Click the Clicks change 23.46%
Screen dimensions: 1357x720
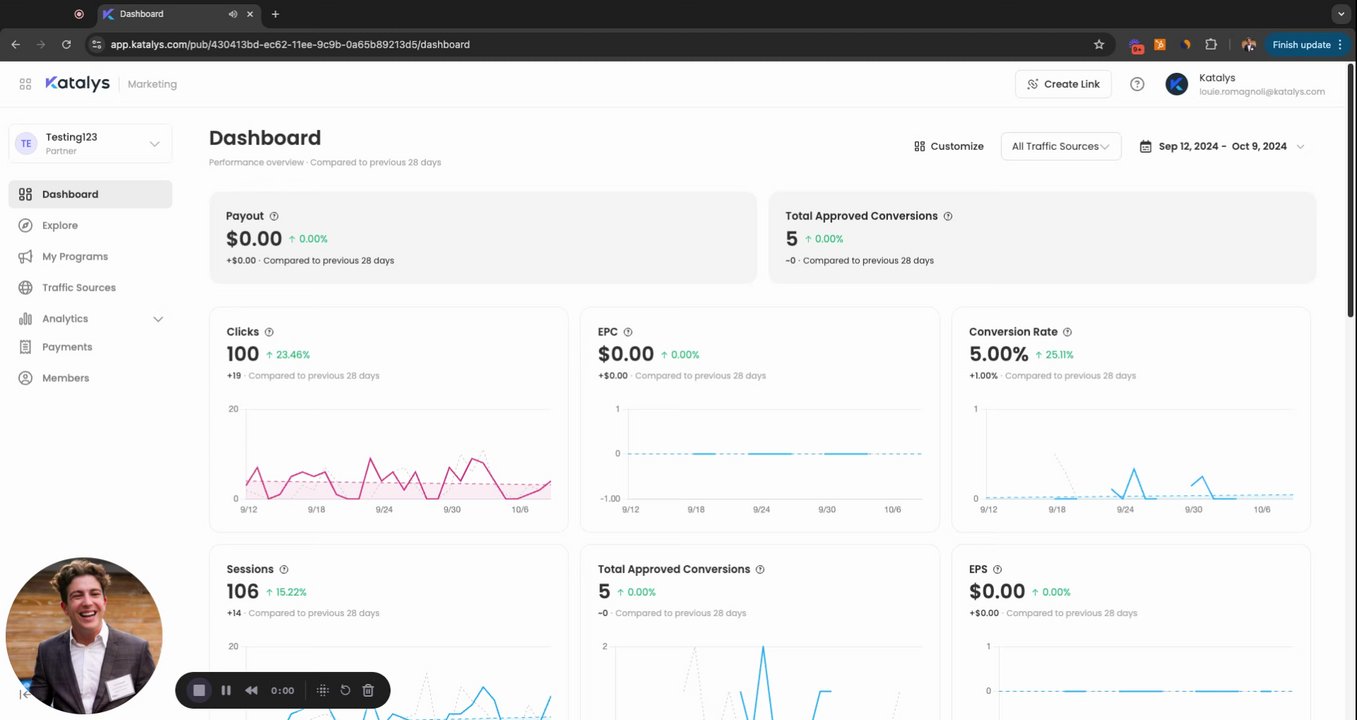pos(288,355)
